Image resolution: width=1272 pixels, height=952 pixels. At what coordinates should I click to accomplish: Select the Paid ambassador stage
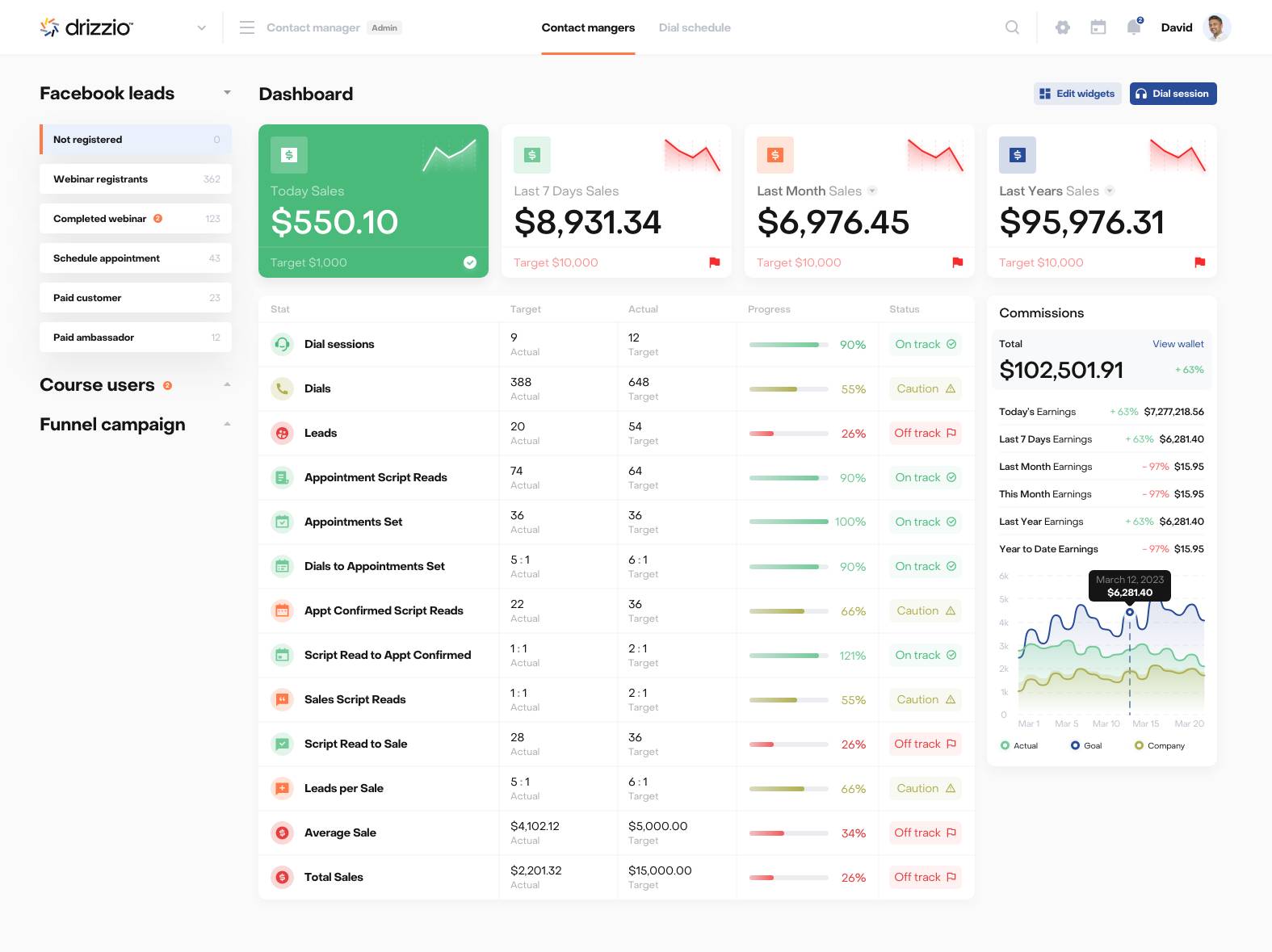tap(136, 338)
